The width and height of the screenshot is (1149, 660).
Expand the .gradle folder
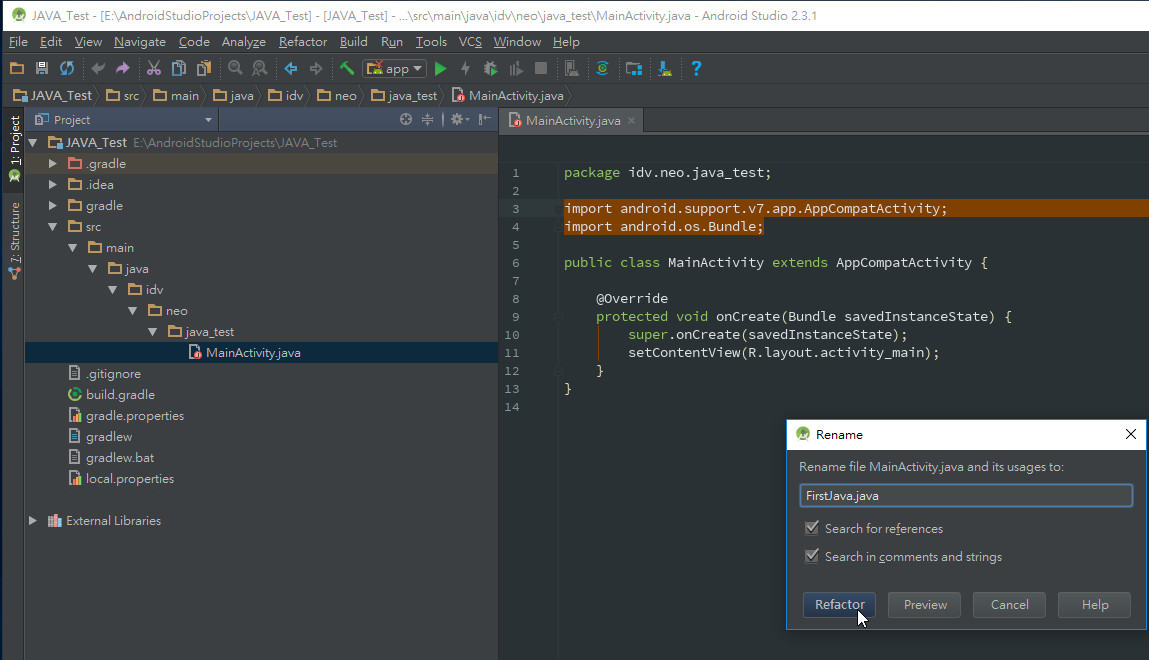pyautogui.click(x=53, y=163)
